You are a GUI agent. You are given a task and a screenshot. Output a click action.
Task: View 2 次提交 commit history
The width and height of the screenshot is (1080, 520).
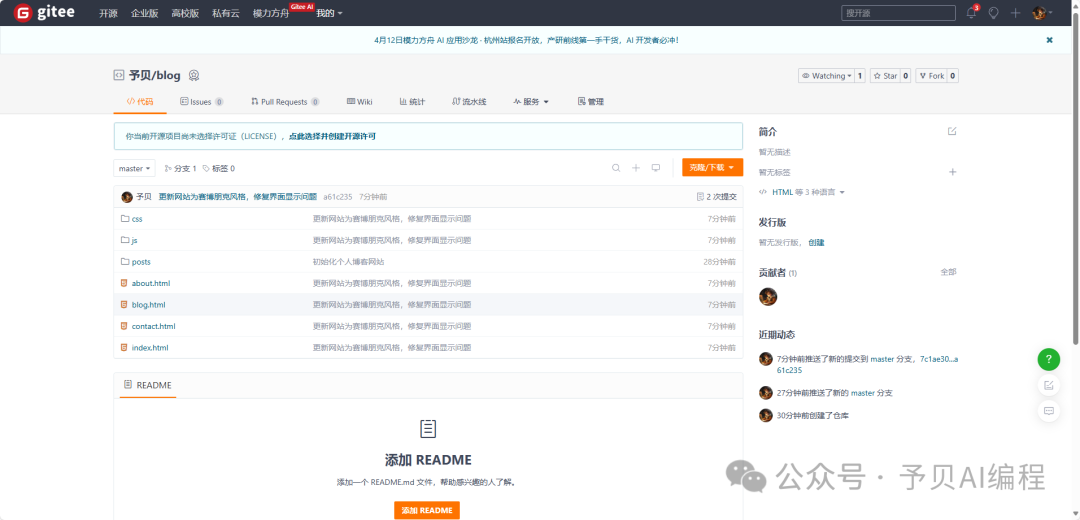[x=716, y=196]
